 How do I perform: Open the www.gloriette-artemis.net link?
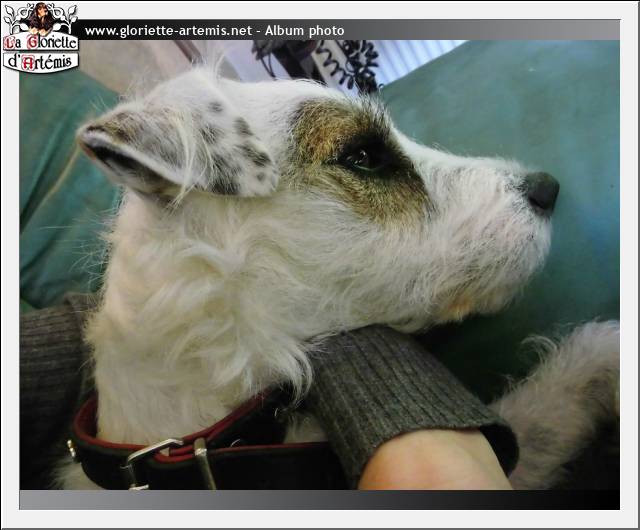point(168,31)
